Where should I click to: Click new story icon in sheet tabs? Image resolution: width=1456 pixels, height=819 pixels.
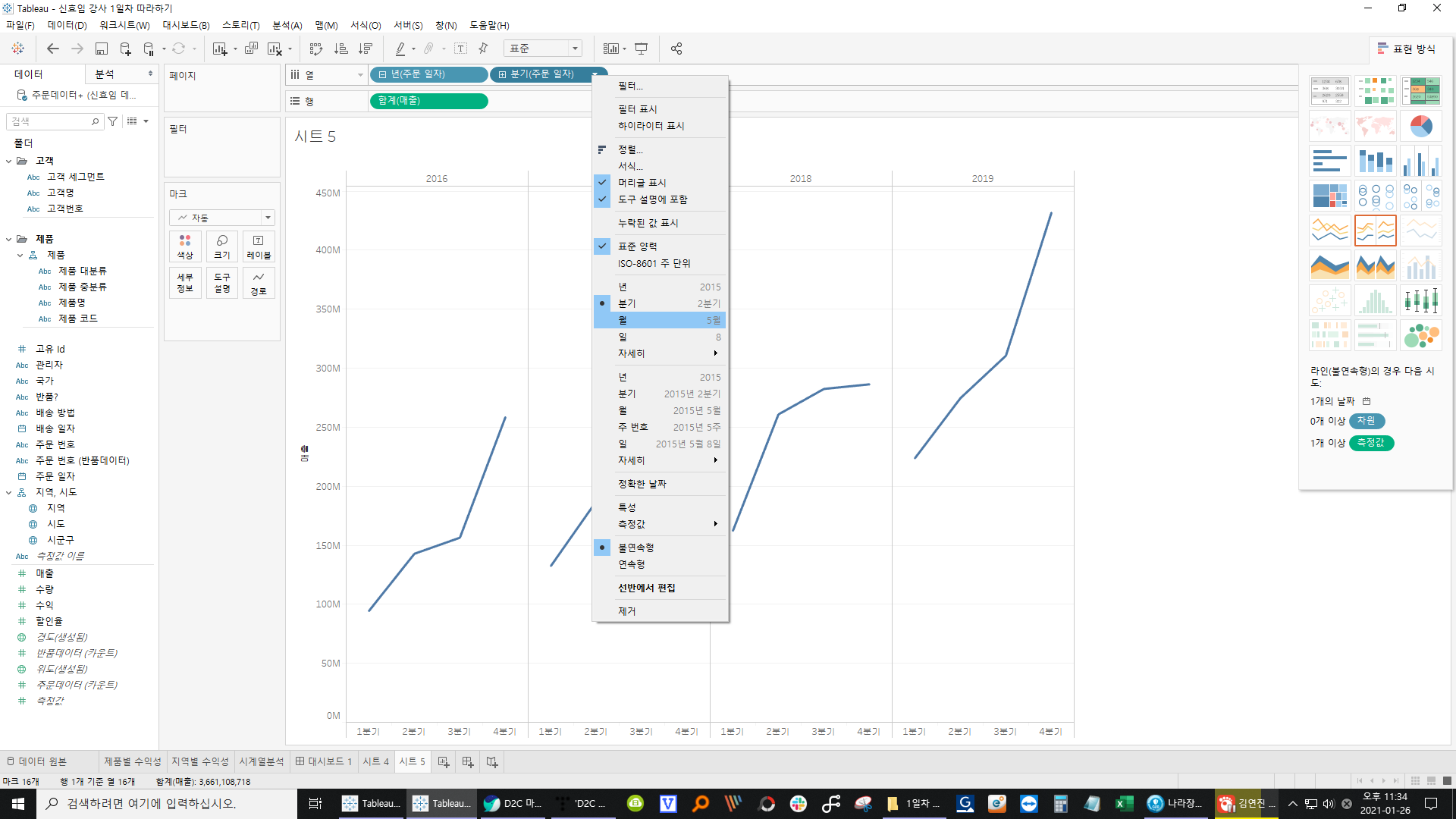click(492, 761)
